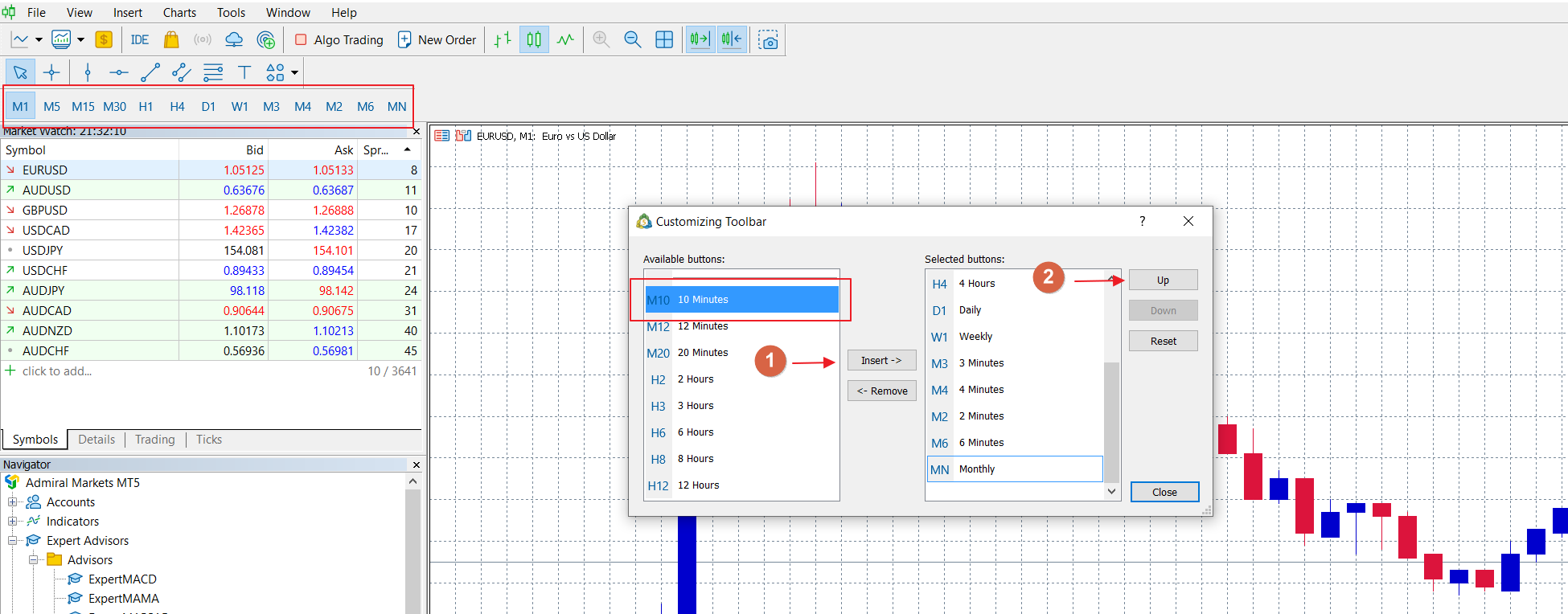Tile chart windows with grid icon

pyautogui.click(x=664, y=39)
